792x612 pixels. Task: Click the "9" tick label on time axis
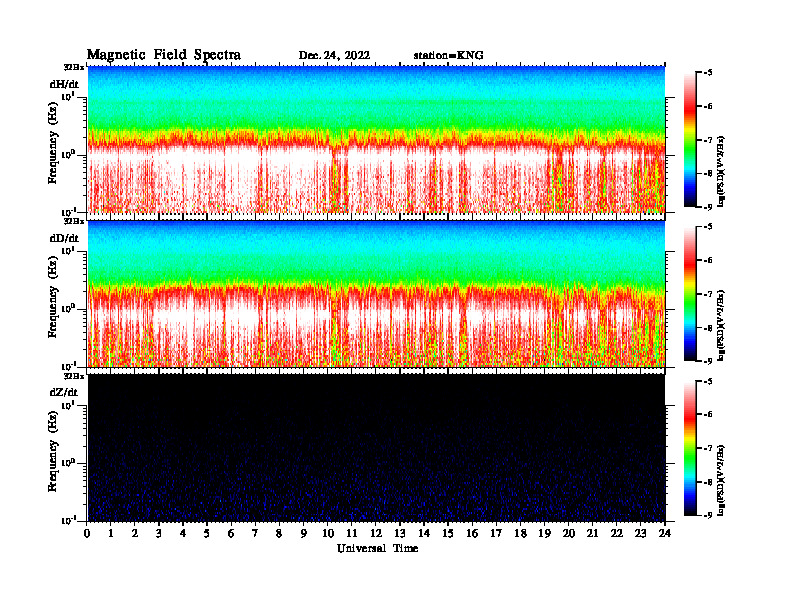tap(304, 534)
